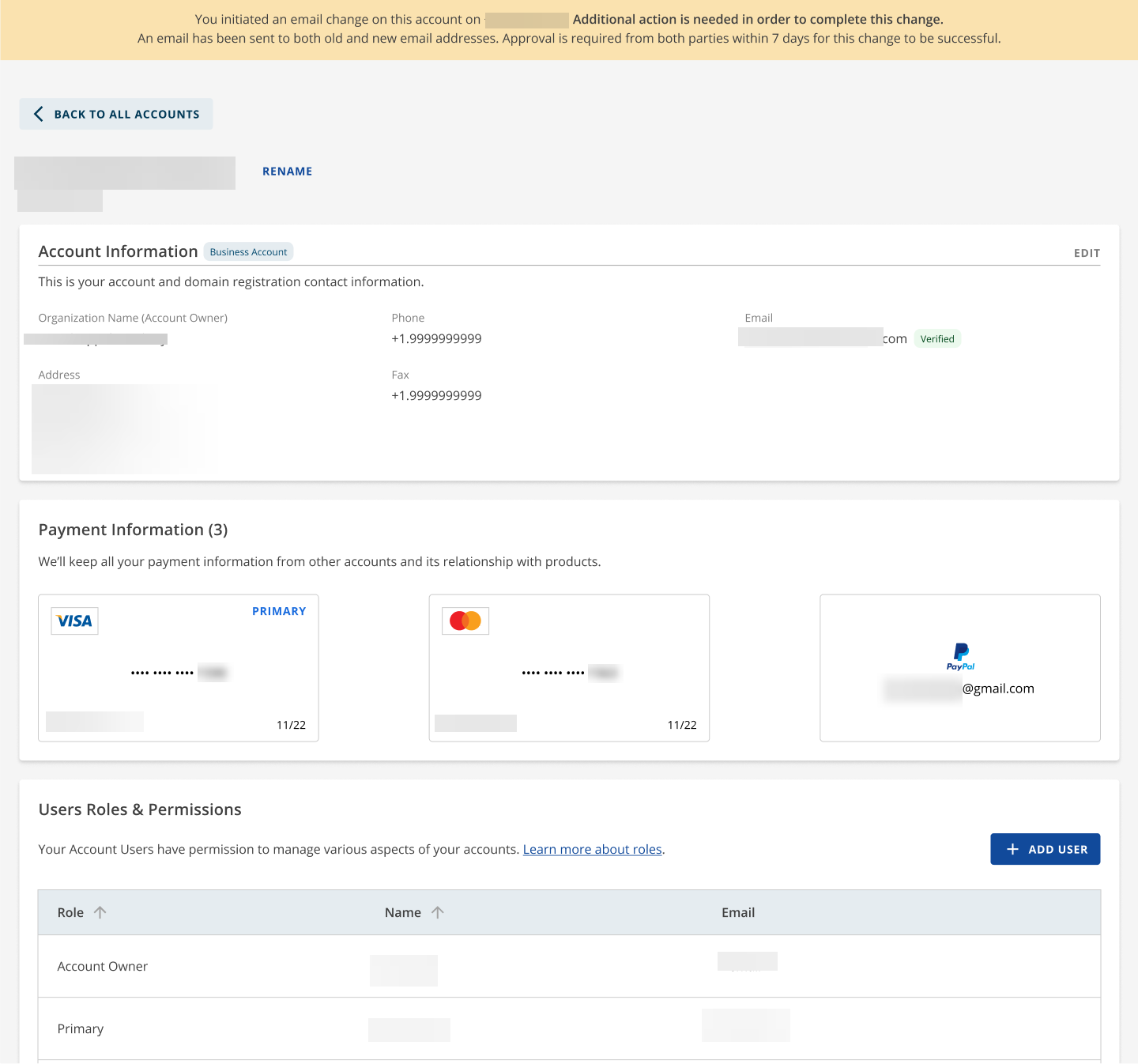Click the PayPal logo icon
1138x1064 pixels.
pyautogui.click(x=960, y=656)
